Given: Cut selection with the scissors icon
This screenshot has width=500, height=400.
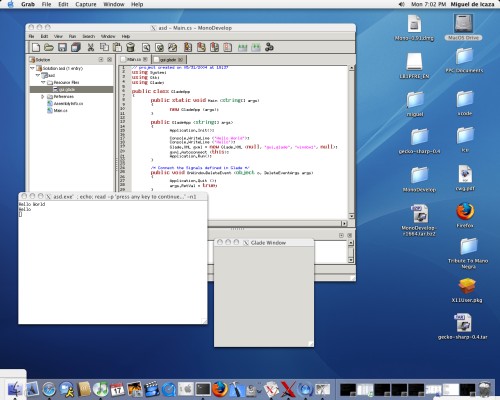Looking at the screenshot, I should [x=91, y=47].
